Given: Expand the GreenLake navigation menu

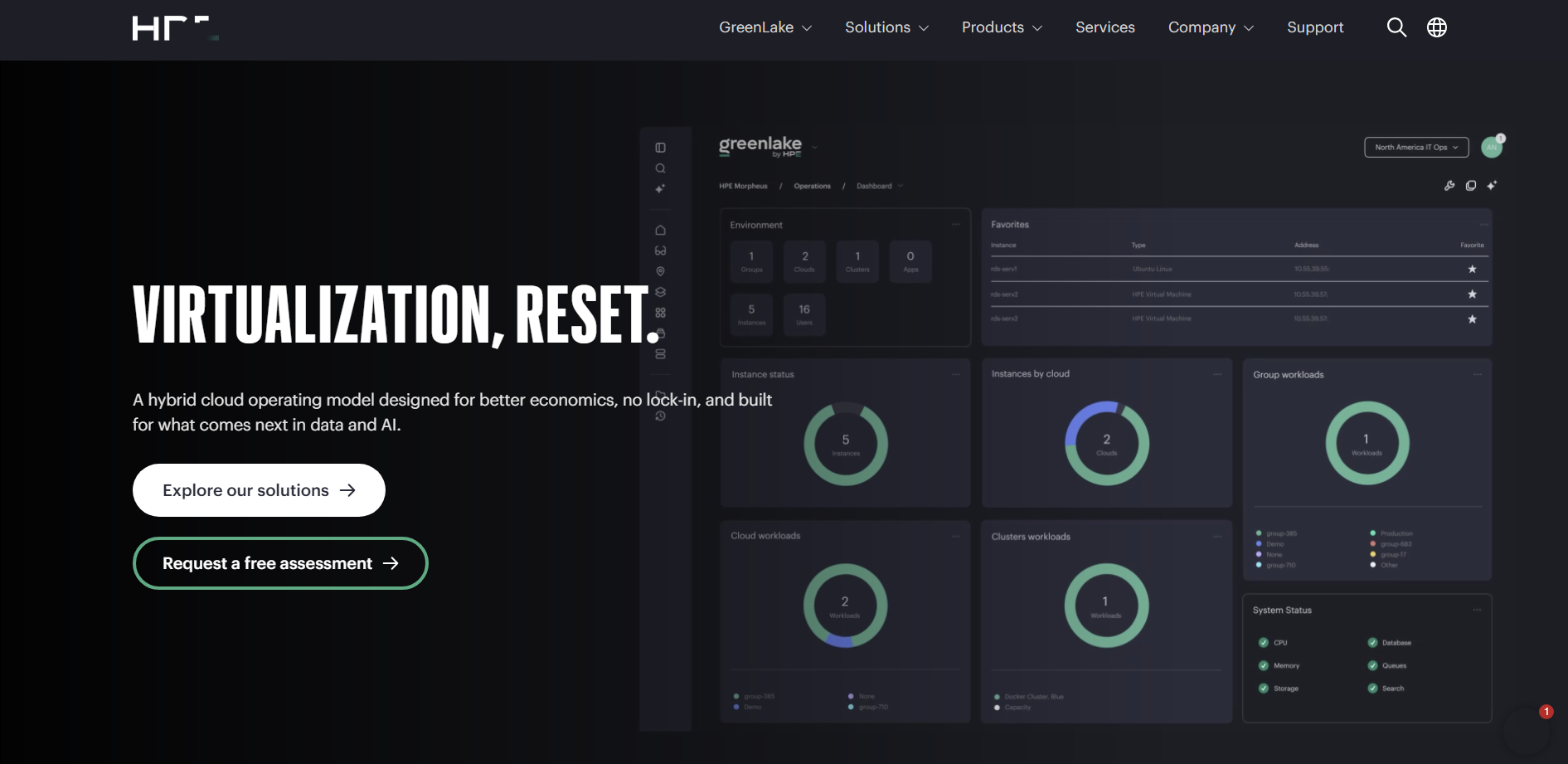Looking at the screenshot, I should tap(765, 27).
